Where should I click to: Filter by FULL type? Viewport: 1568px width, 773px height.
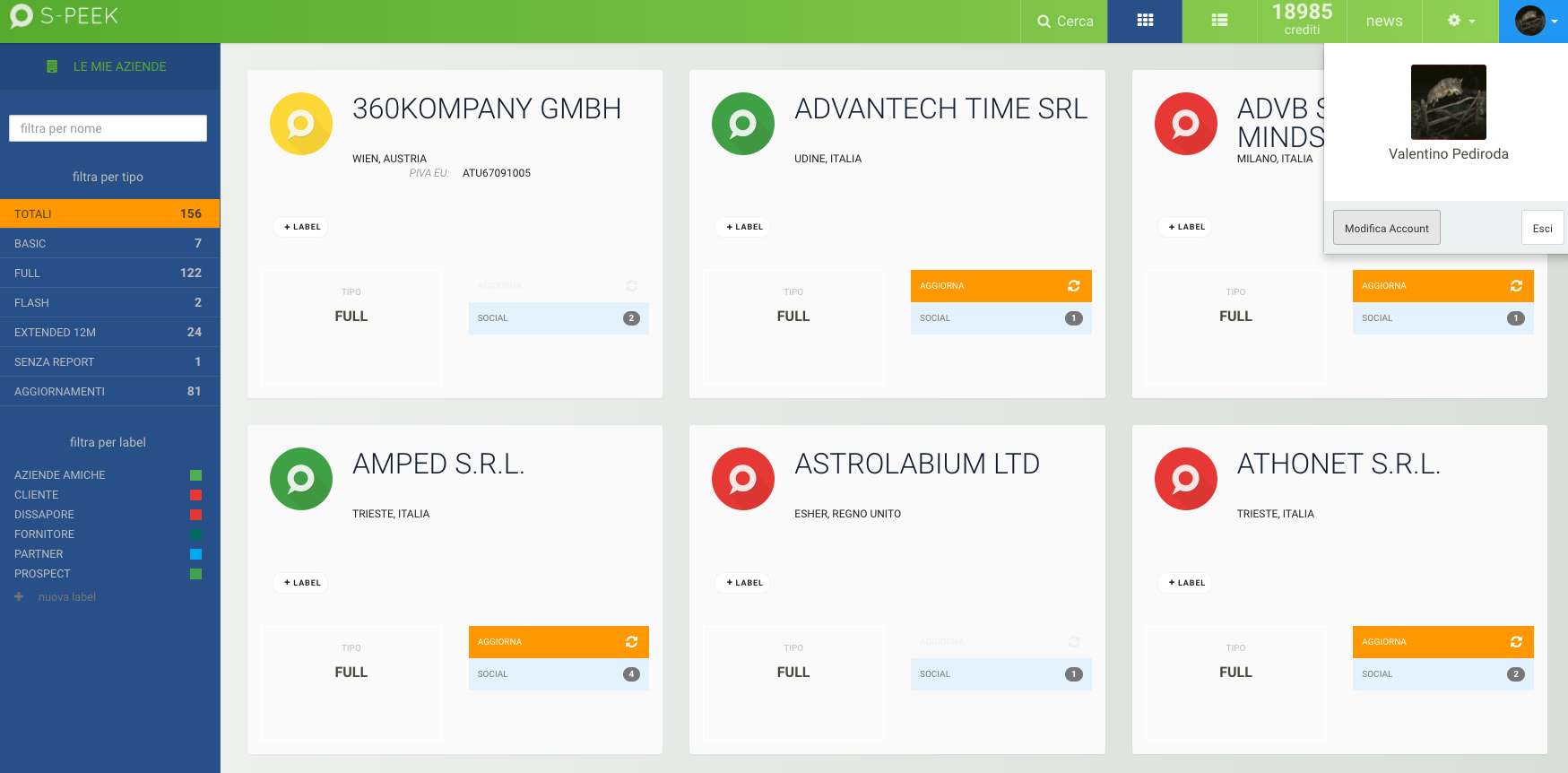coord(109,273)
